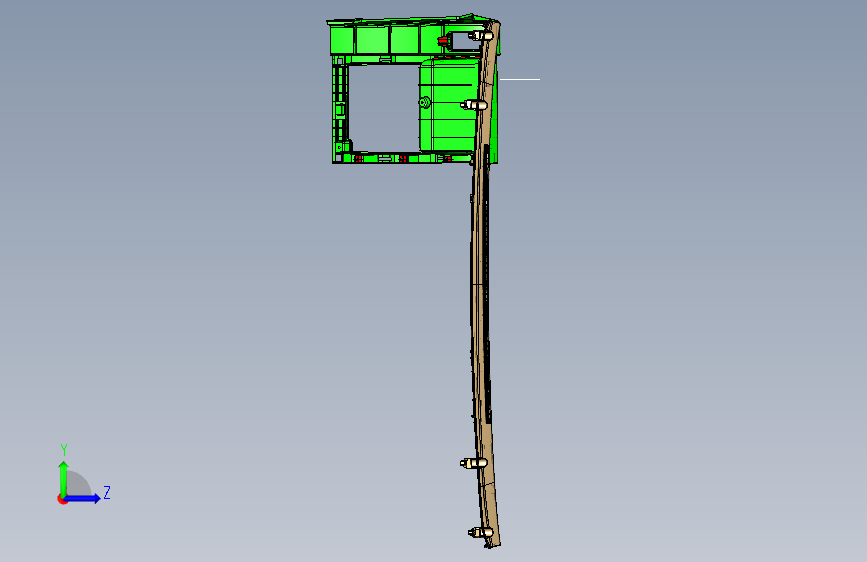Viewport: 867px width, 562px height.
Task: Pick the lowest mounting clip on the trim
Action: [x=481, y=533]
